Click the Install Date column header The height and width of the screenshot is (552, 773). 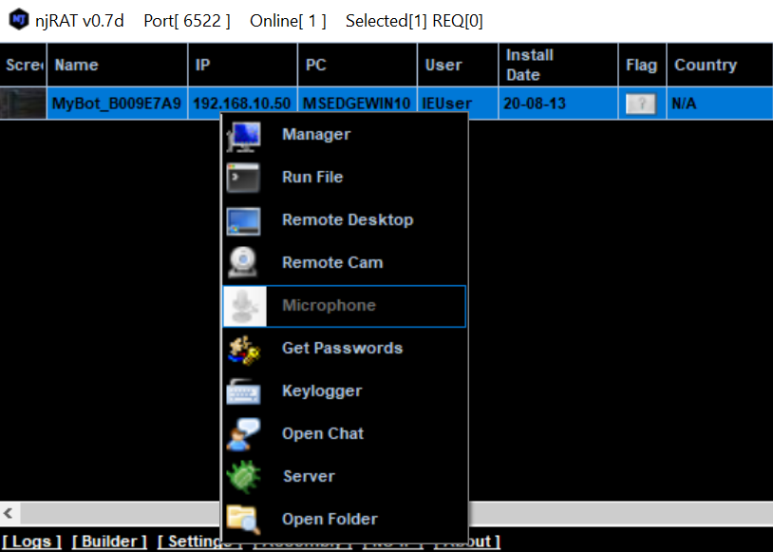(x=558, y=65)
